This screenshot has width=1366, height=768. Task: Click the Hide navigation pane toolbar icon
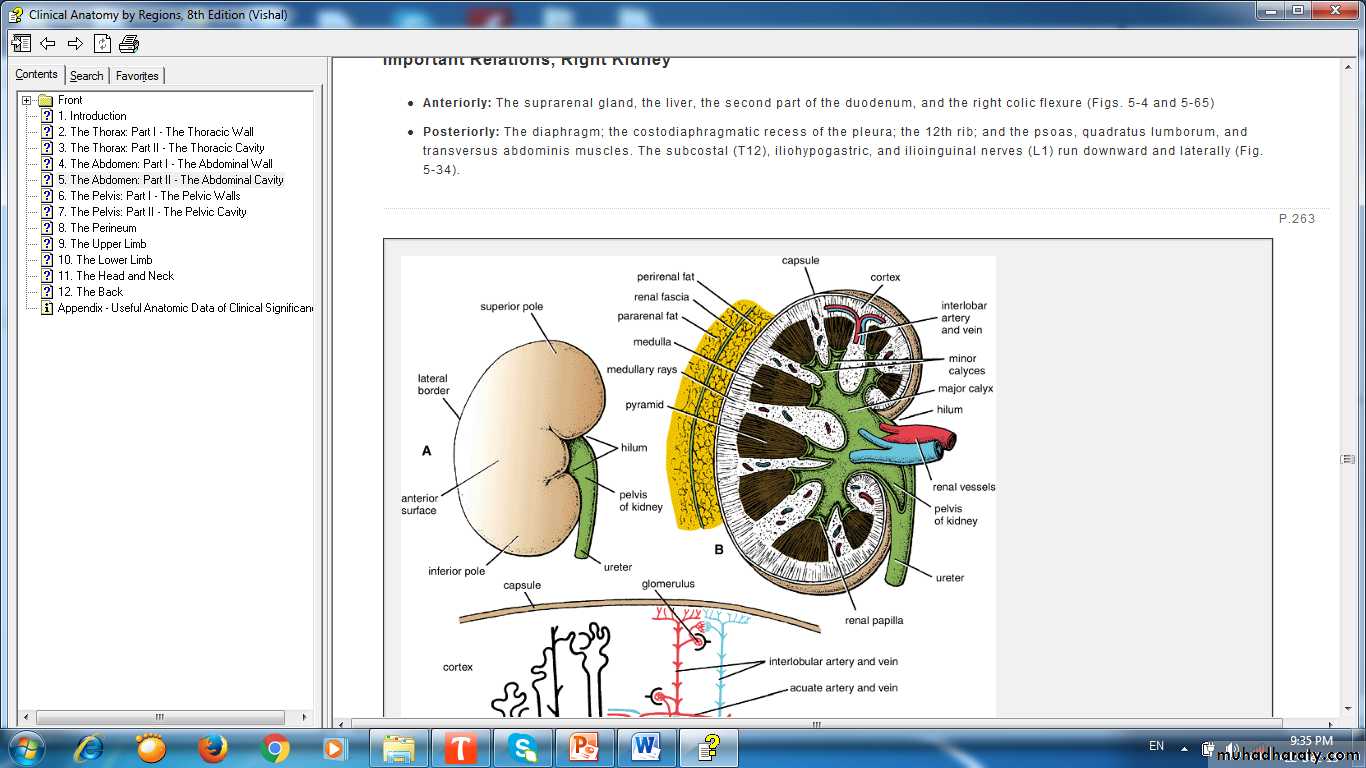(x=21, y=43)
